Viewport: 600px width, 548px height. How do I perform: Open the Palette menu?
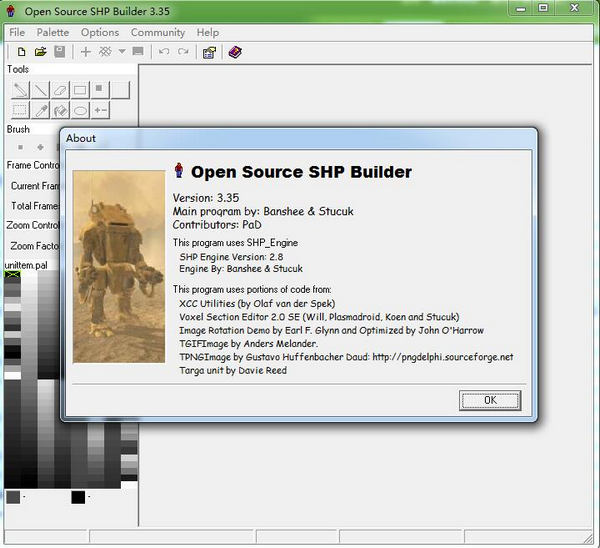53,33
